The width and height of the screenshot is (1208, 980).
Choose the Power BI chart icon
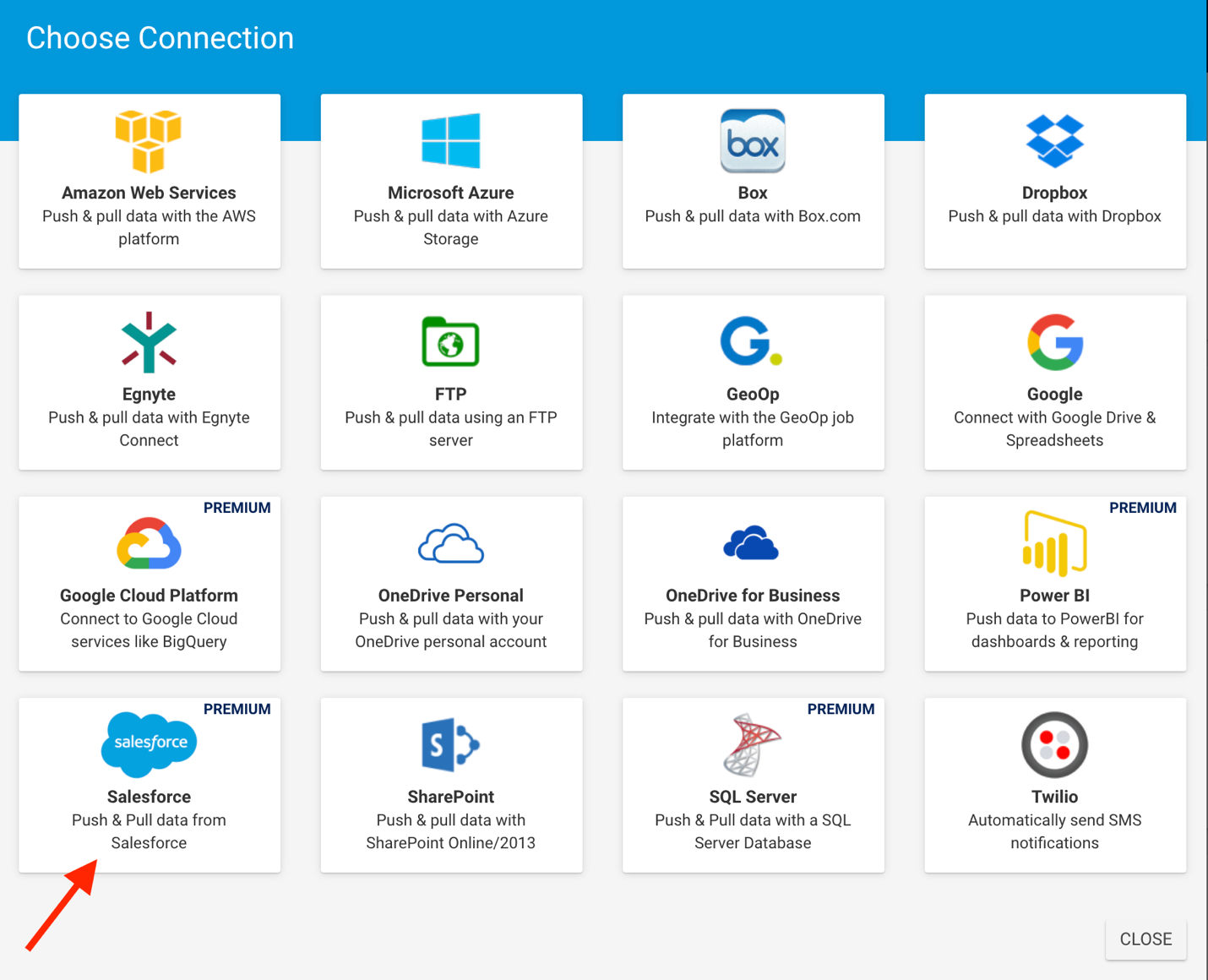coord(1055,543)
